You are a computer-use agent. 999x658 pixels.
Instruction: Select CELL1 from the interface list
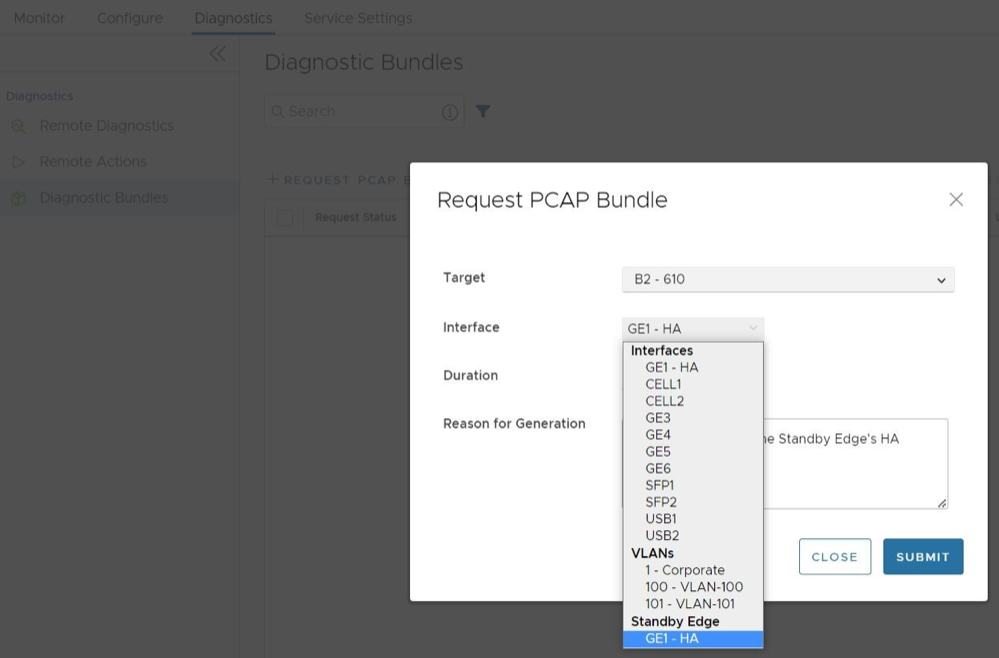pyautogui.click(x=663, y=384)
